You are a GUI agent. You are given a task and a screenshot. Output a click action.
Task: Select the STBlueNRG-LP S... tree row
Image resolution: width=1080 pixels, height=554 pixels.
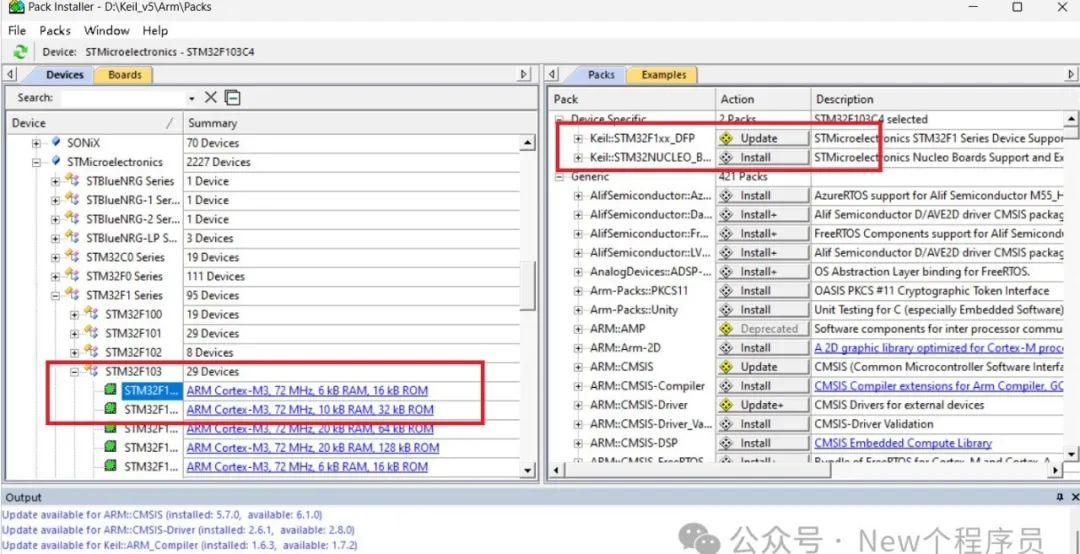tap(132, 238)
